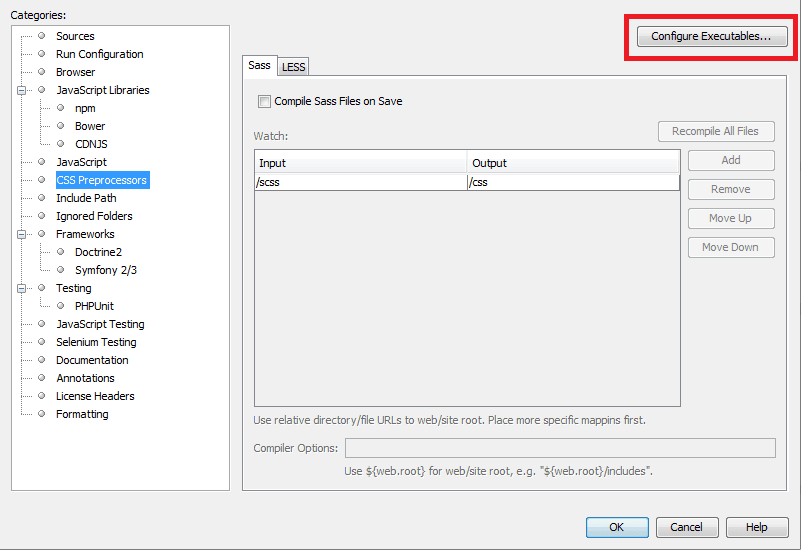Select the Run Configuration category

100,54
